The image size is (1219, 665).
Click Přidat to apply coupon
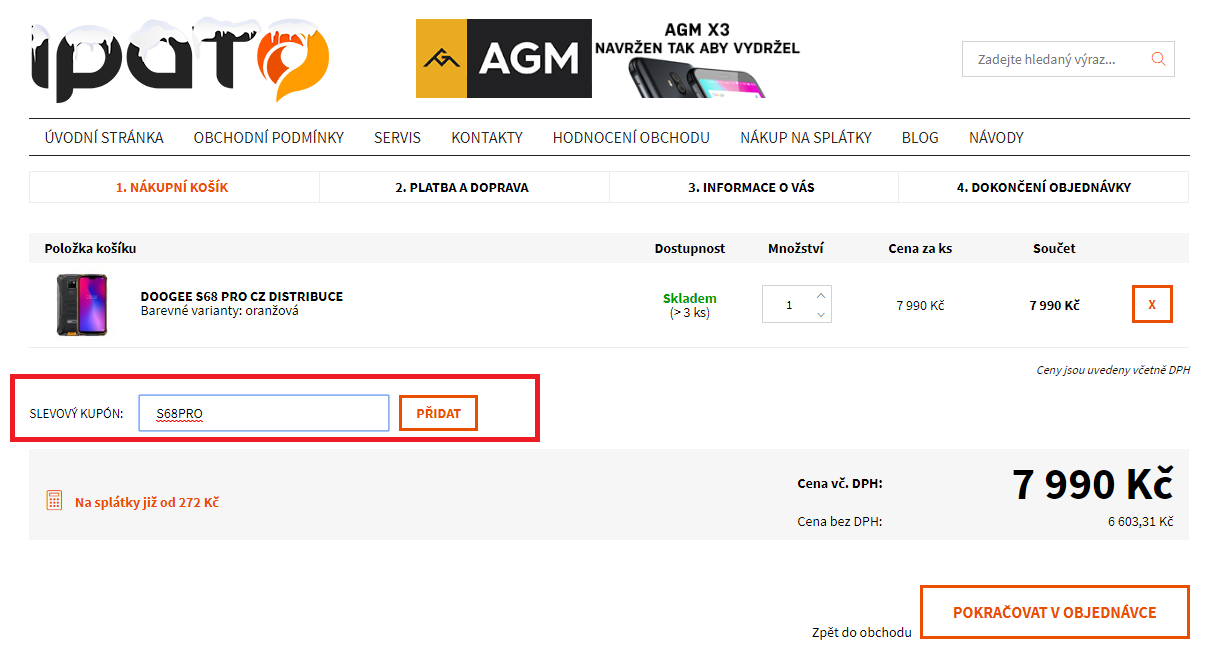438,413
